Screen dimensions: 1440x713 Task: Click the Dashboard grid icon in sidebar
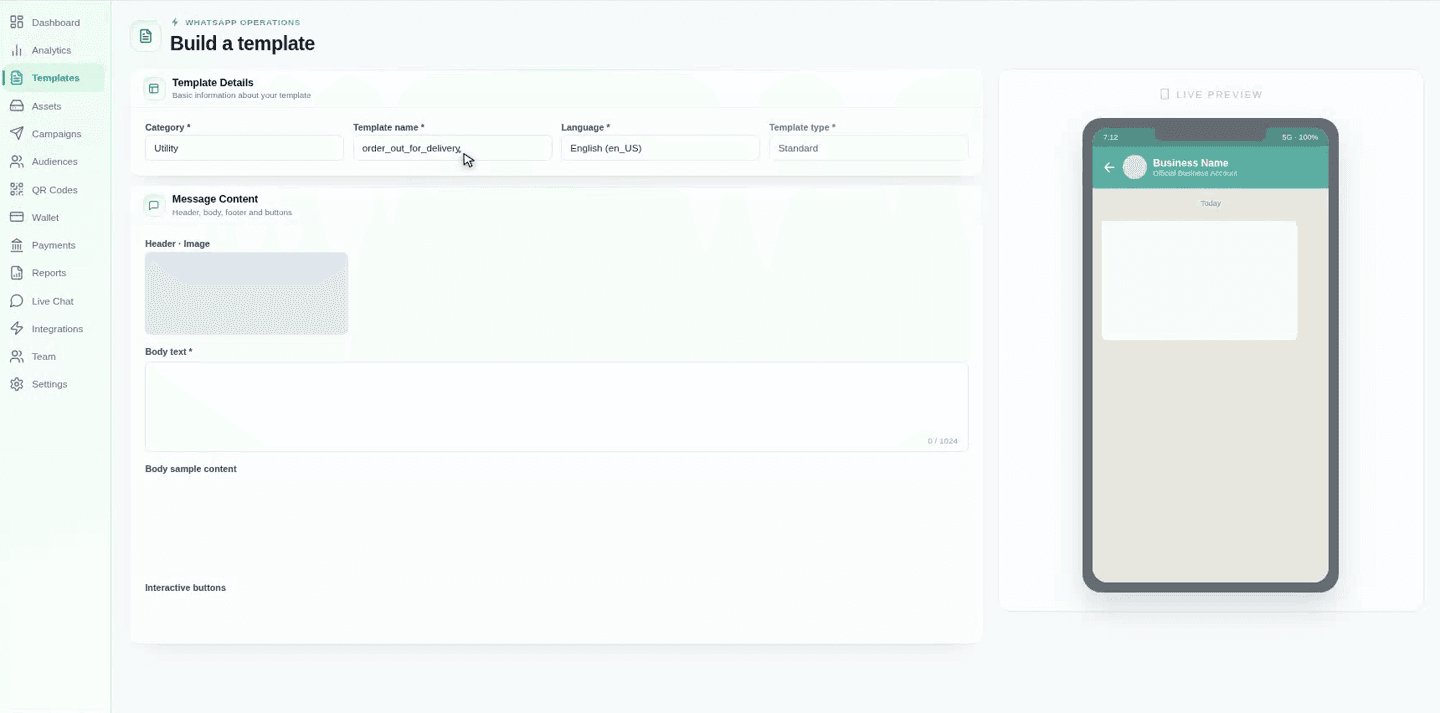click(17, 22)
